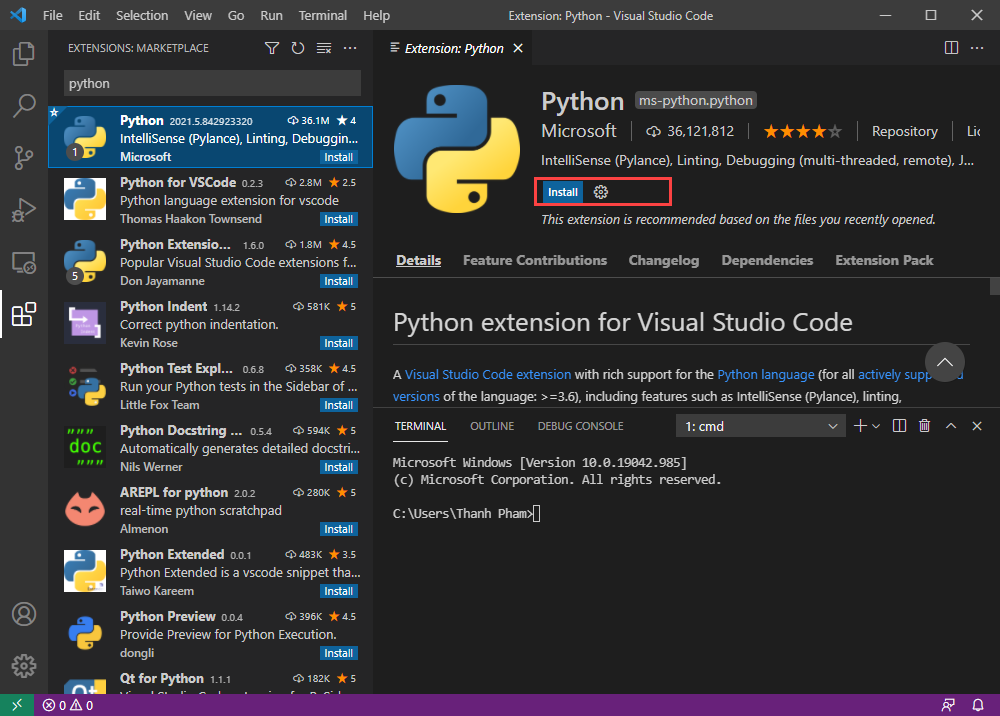Close the terminal panel

click(977, 426)
